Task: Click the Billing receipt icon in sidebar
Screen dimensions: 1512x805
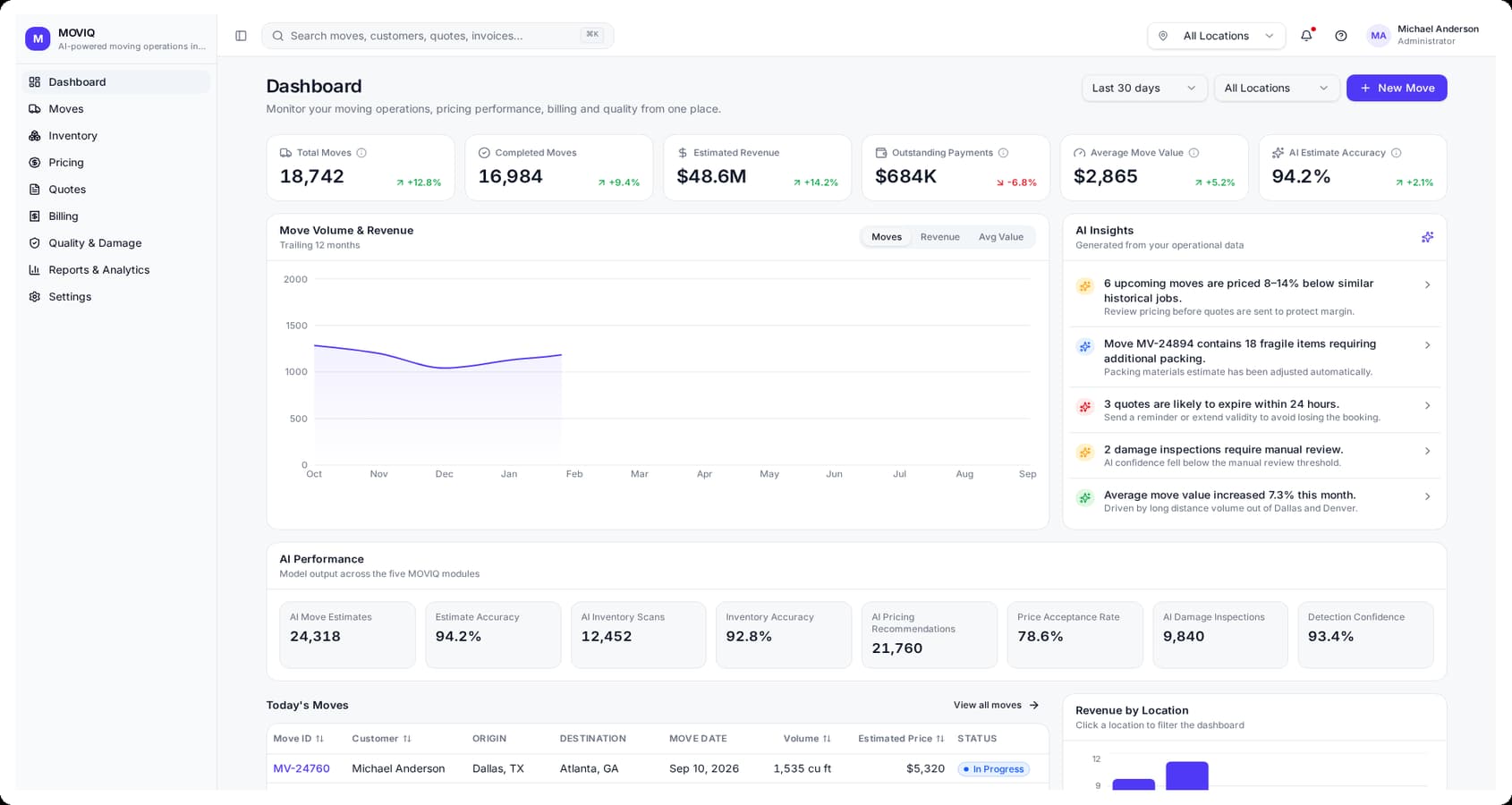Action: coord(35,216)
